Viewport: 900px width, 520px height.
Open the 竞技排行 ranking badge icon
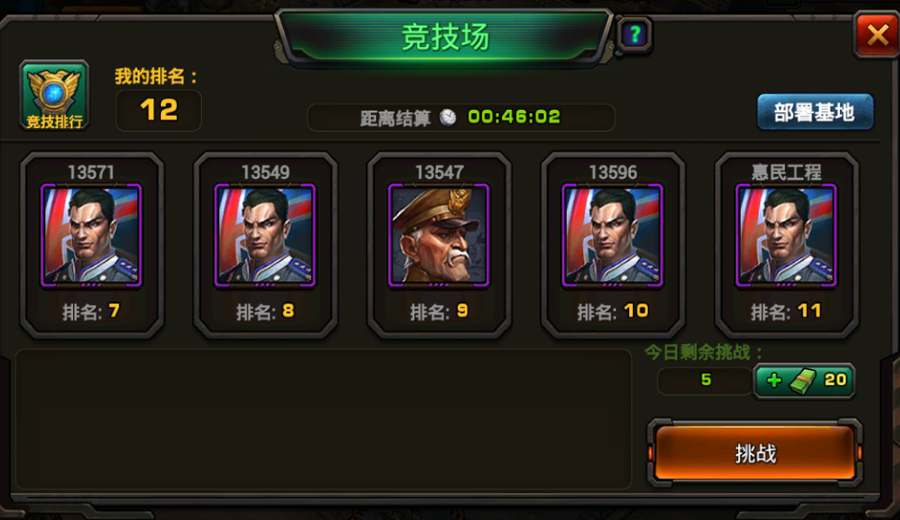pos(55,96)
